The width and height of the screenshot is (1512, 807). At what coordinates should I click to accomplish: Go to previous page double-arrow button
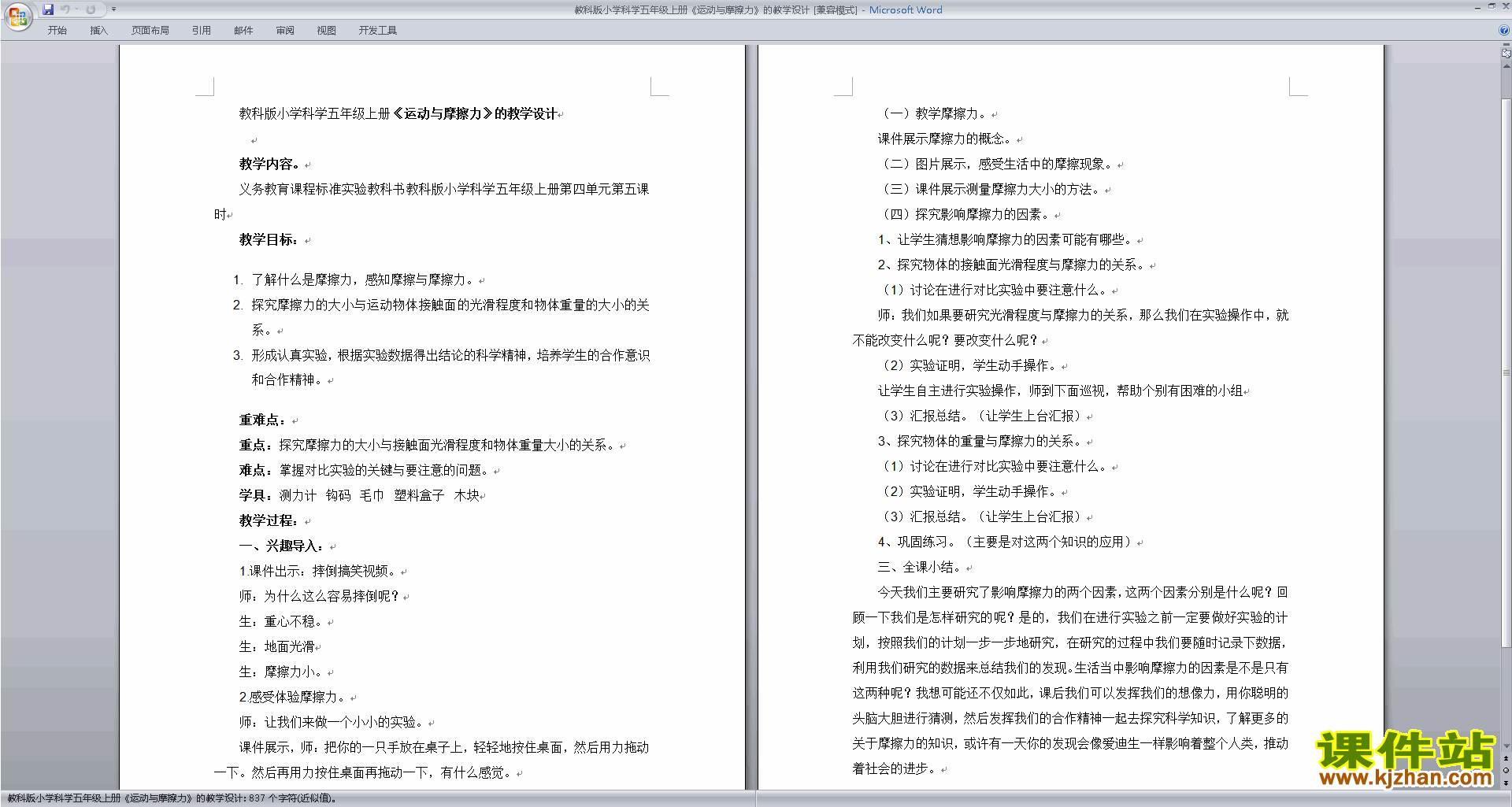[1506, 759]
